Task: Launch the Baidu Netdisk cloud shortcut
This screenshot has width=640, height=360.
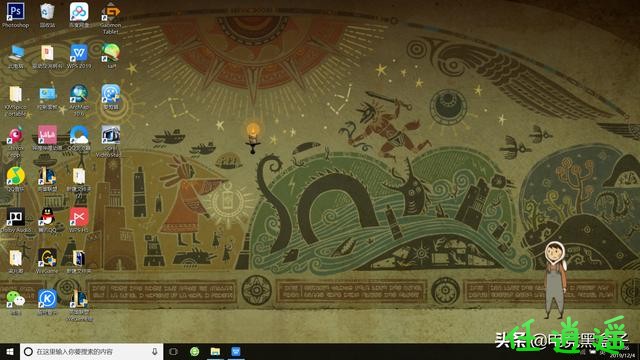Action: coord(79,15)
